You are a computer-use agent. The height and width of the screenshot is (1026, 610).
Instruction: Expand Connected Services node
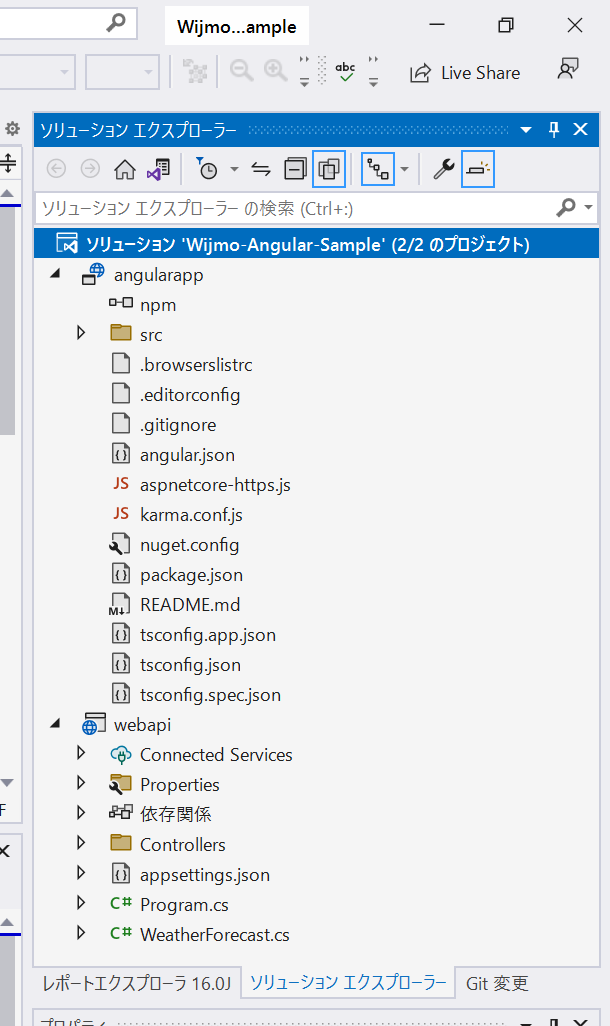81,752
